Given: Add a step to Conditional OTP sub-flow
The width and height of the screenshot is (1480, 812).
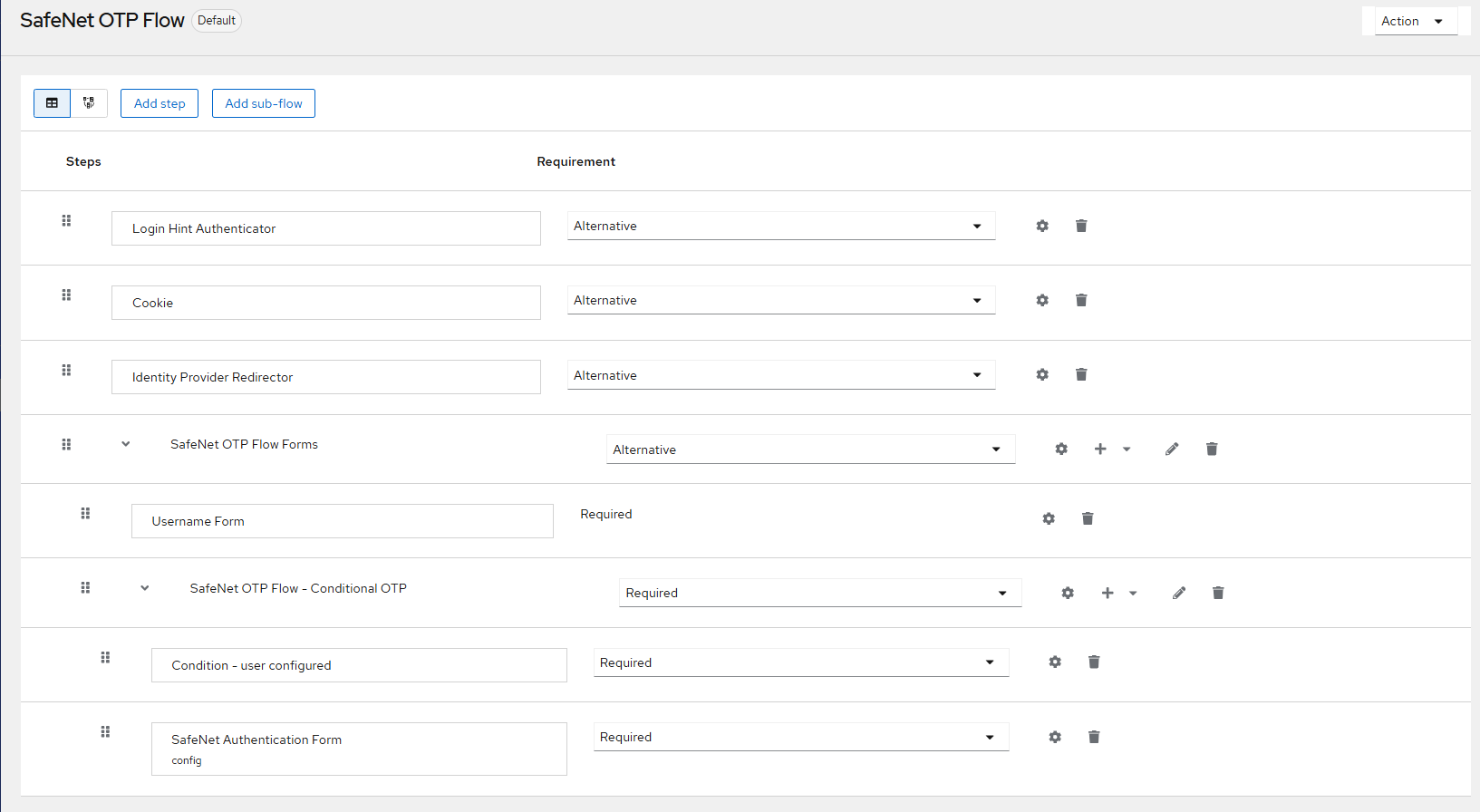Looking at the screenshot, I should pos(1108,593).
